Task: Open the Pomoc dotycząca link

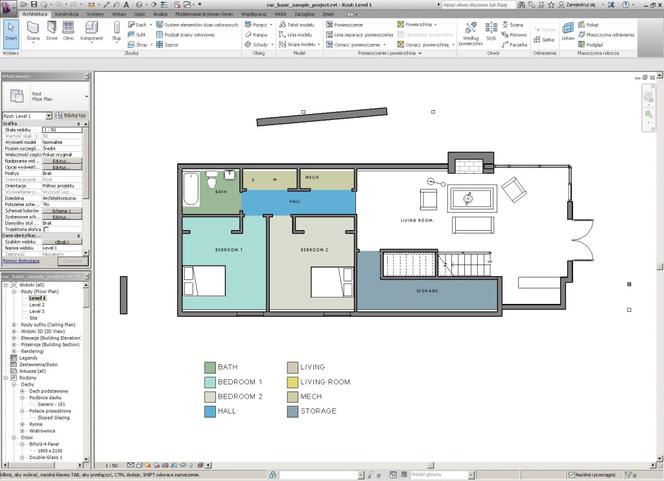Action: 21,261
